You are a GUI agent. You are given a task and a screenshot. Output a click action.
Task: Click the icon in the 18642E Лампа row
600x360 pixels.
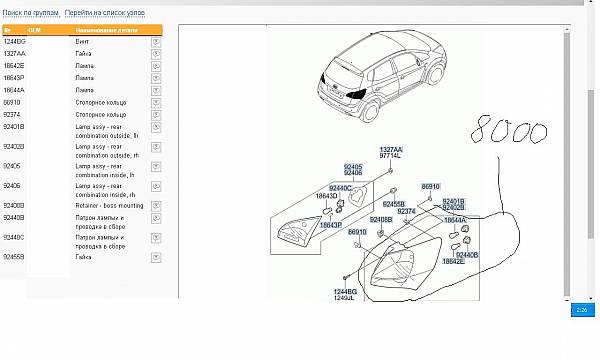pyautogui.click(x=156, y=67)
